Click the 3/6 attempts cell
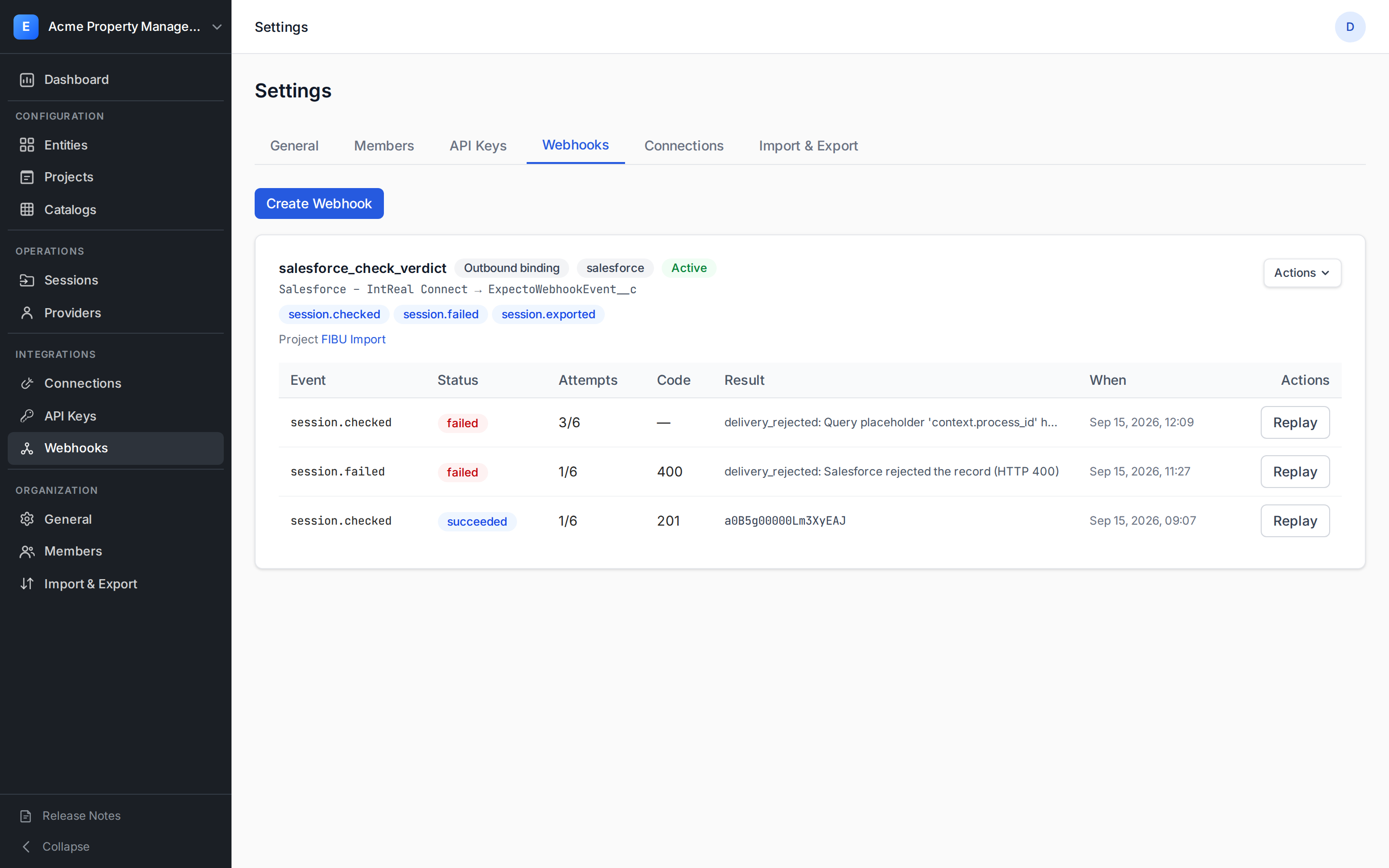This screenshot has width=1389, height=868. tap(569, 422)
